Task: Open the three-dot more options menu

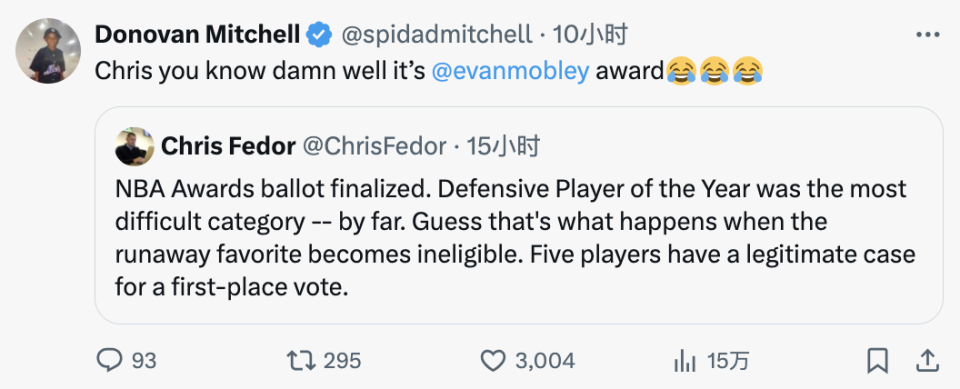Action: click(928, 36)
